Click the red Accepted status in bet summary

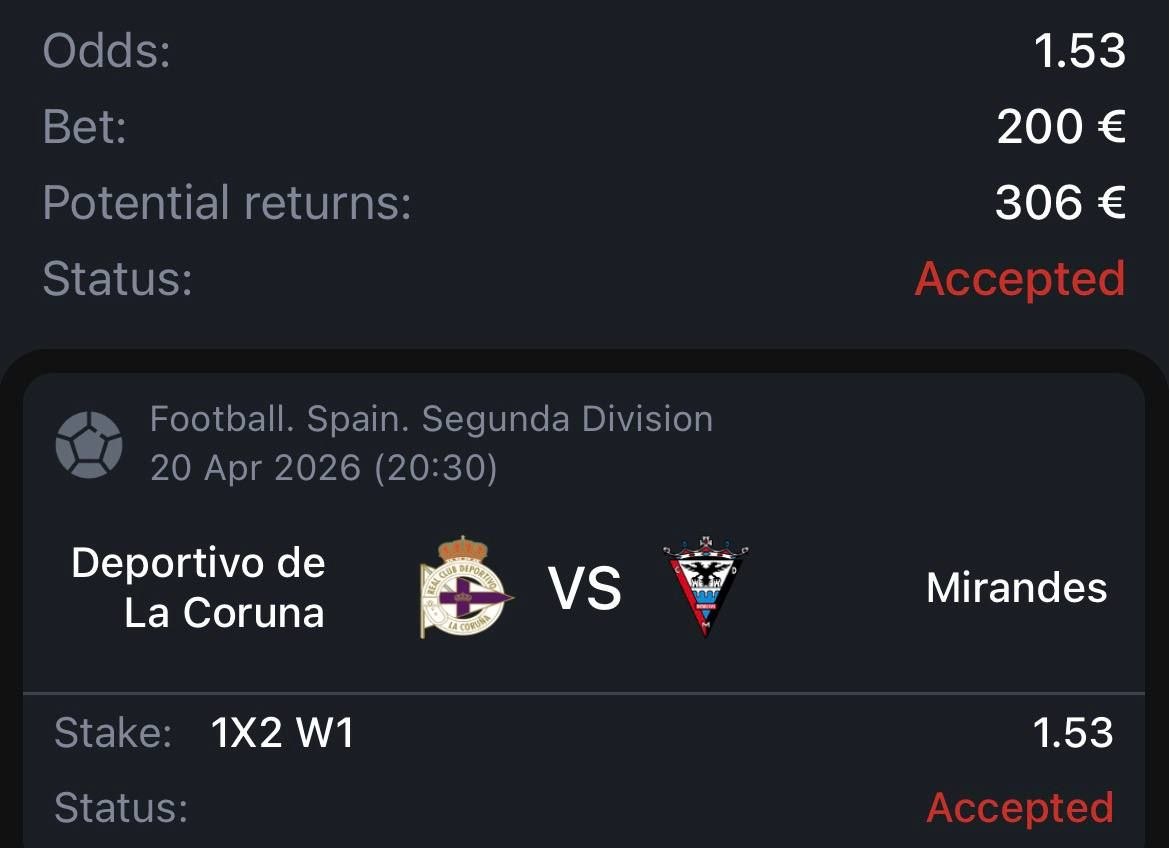[x=1020, y=279]
